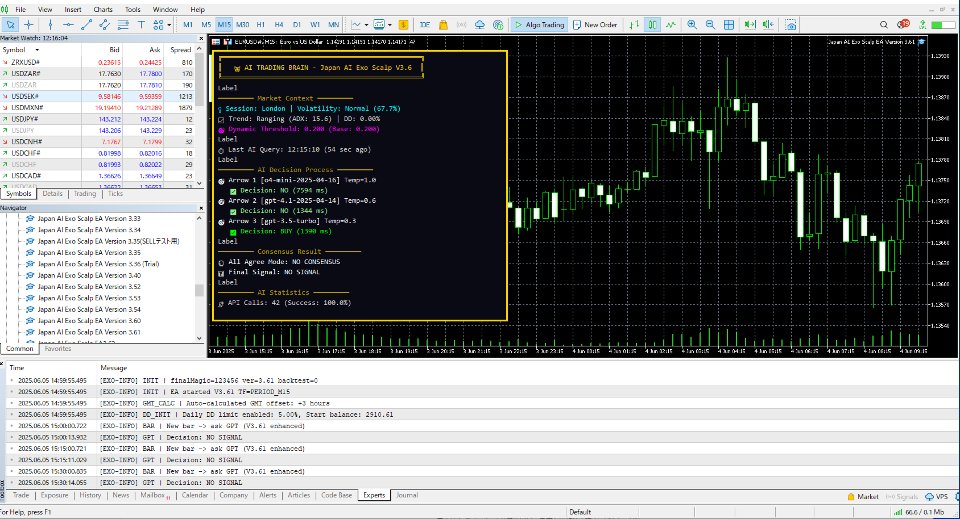The width and height of the screenshot is (960, 519).
Task: Open the Charts menu
Action: coord(103,9)
